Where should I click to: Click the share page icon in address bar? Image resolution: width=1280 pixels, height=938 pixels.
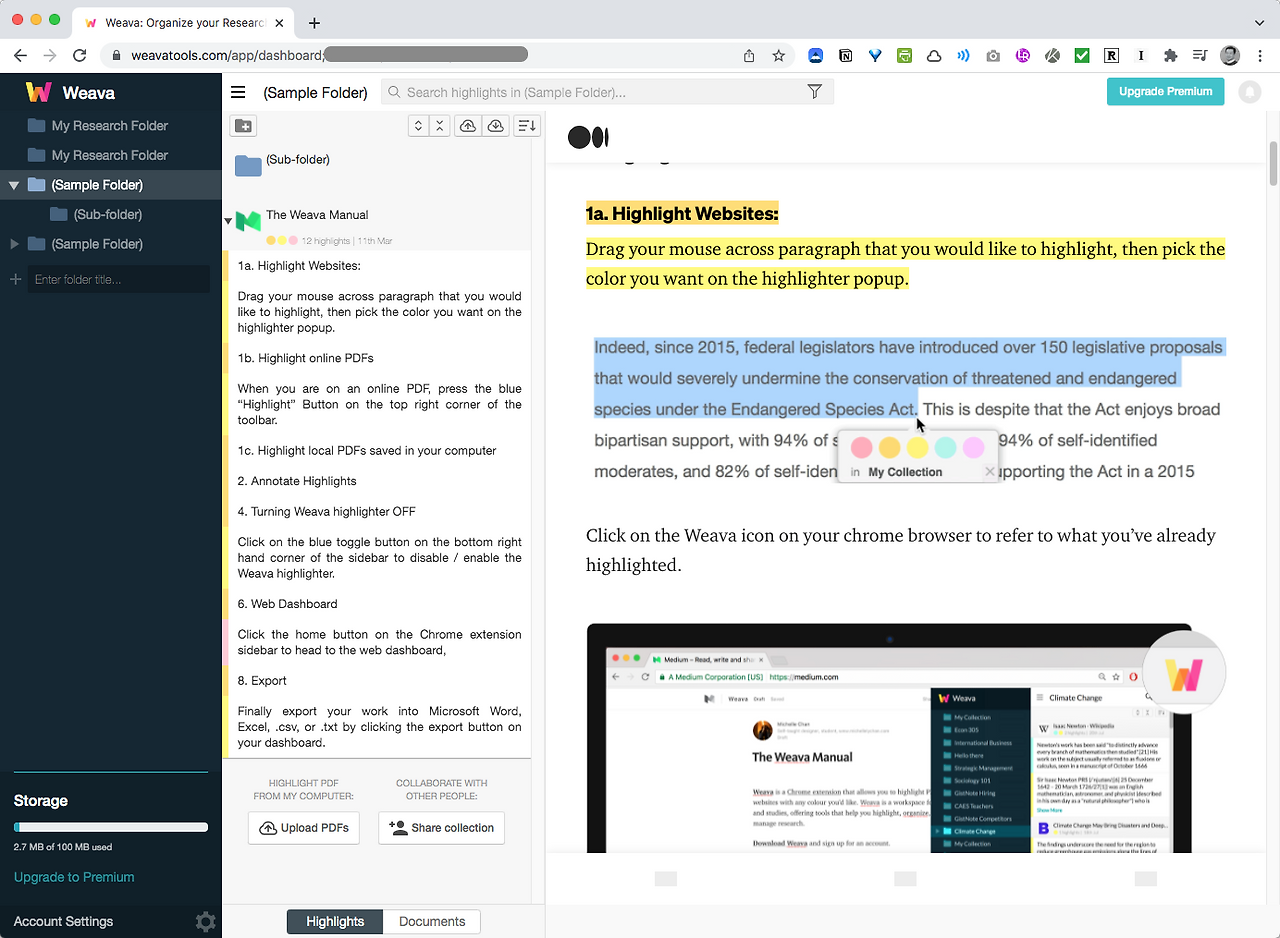[x=749, y=56]
